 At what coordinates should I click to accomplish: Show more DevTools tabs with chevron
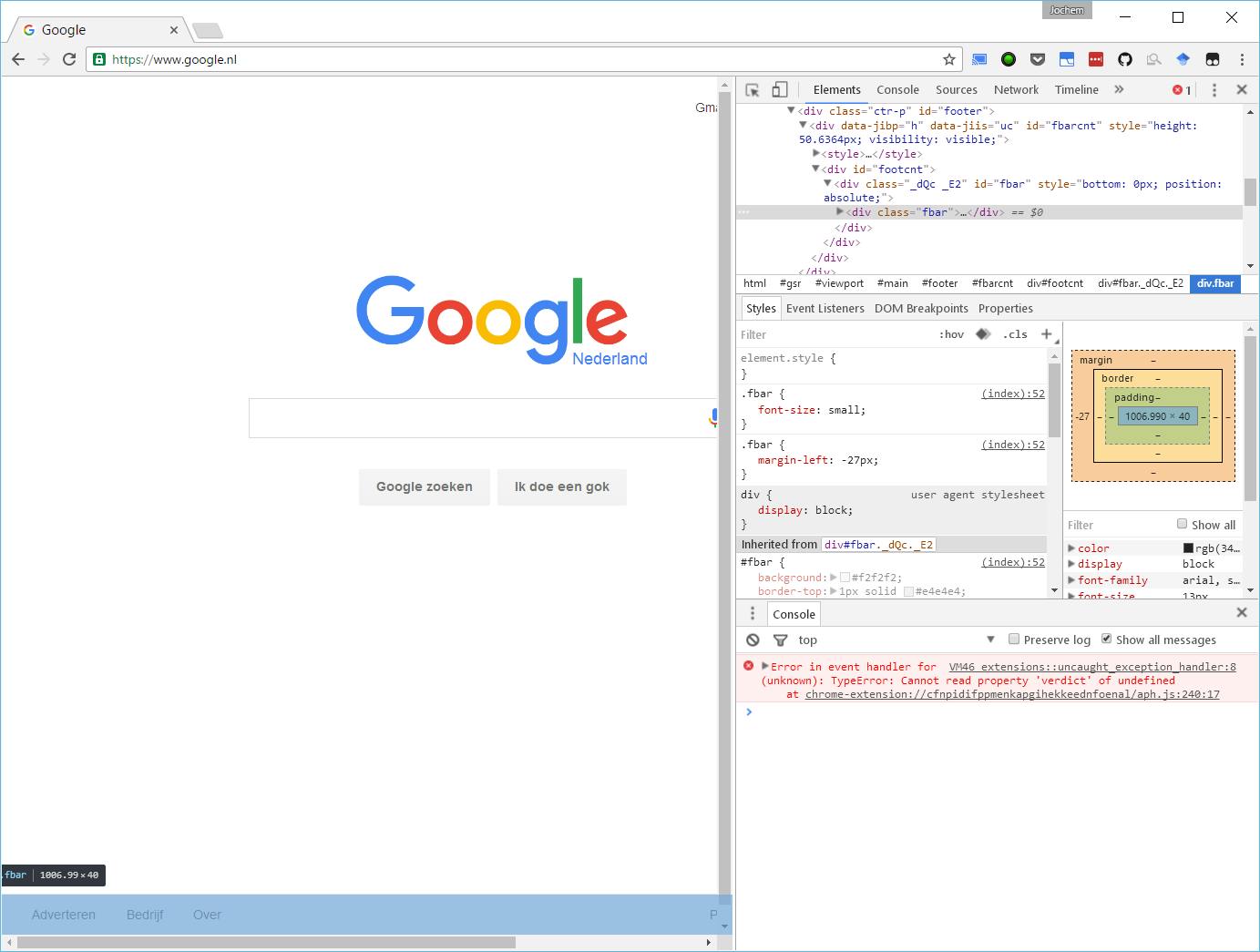[x=1119, y=89]
